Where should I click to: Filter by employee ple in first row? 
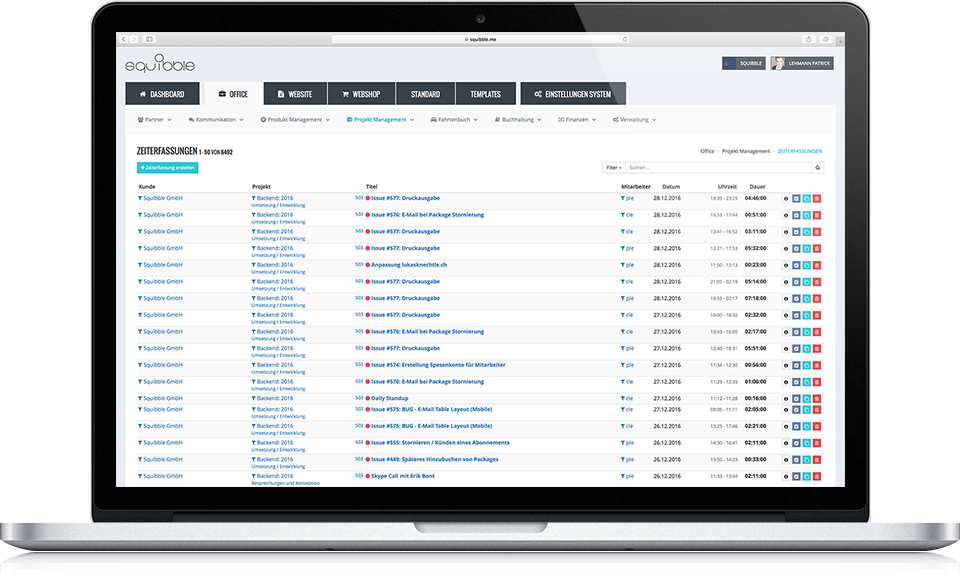(628, 198)
